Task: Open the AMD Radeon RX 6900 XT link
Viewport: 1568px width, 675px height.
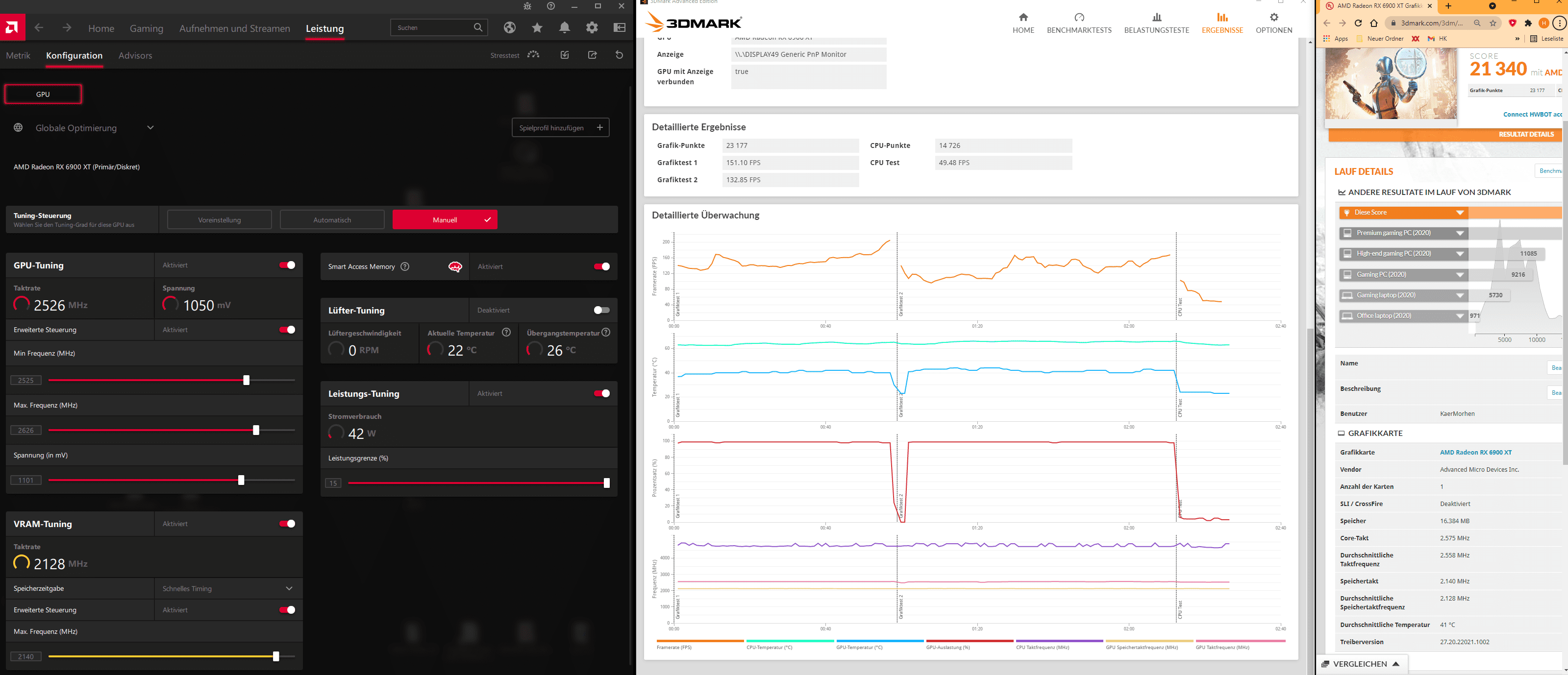Action: [1475, 453]
